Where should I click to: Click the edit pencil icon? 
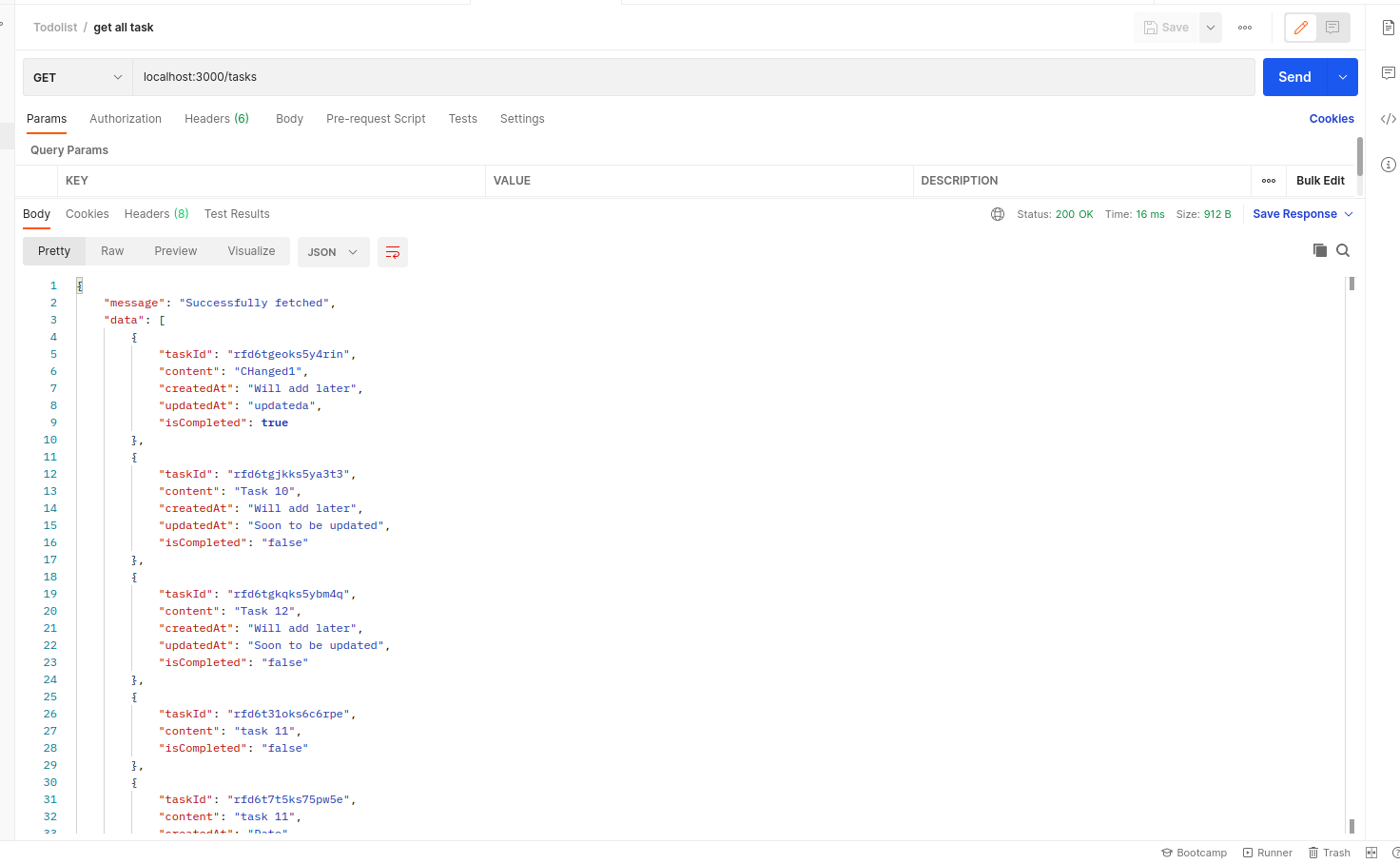tap(1301, 28)
